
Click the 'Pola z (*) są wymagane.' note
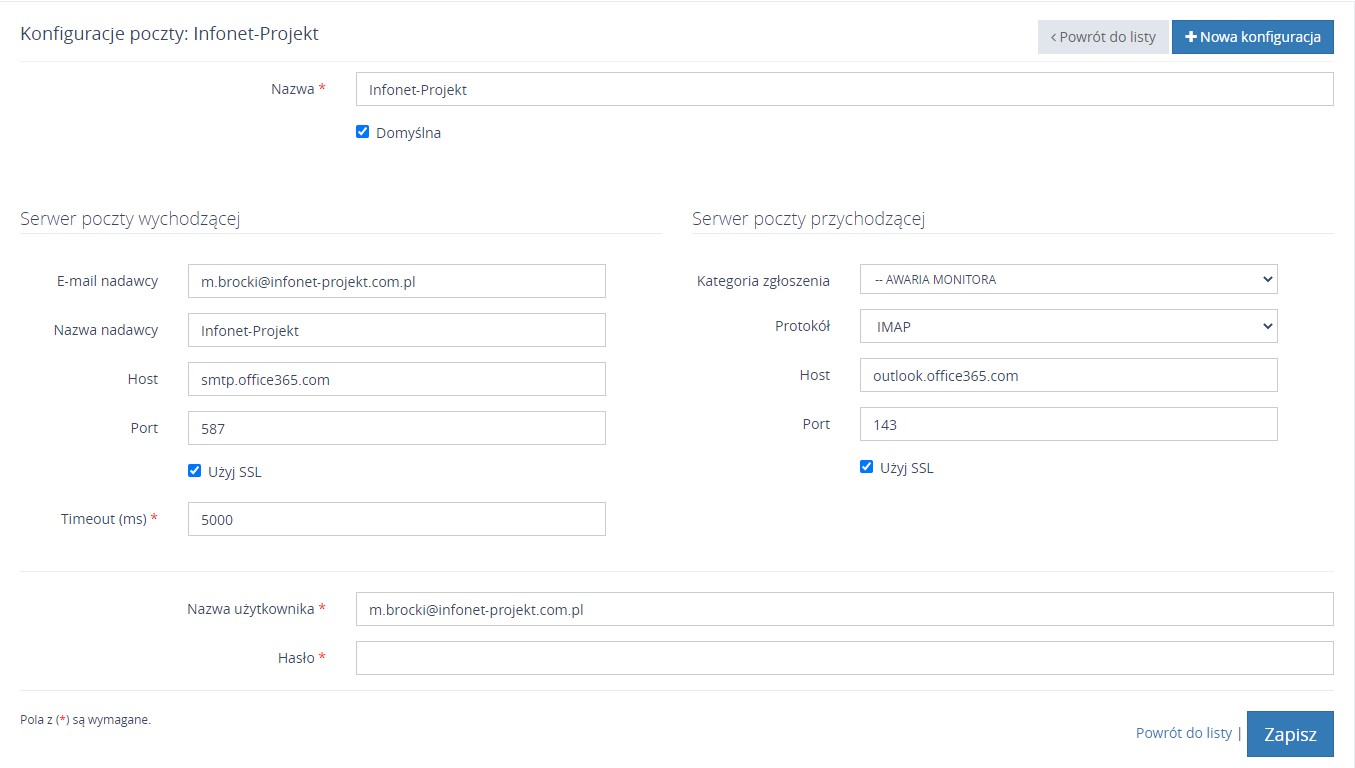pos(86,719)
